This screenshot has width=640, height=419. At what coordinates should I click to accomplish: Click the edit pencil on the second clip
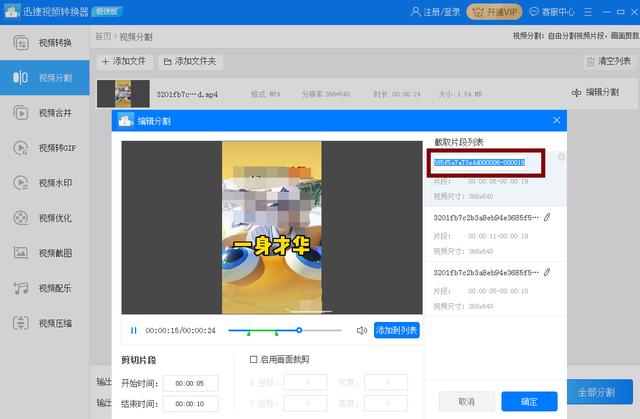(547, 217)
